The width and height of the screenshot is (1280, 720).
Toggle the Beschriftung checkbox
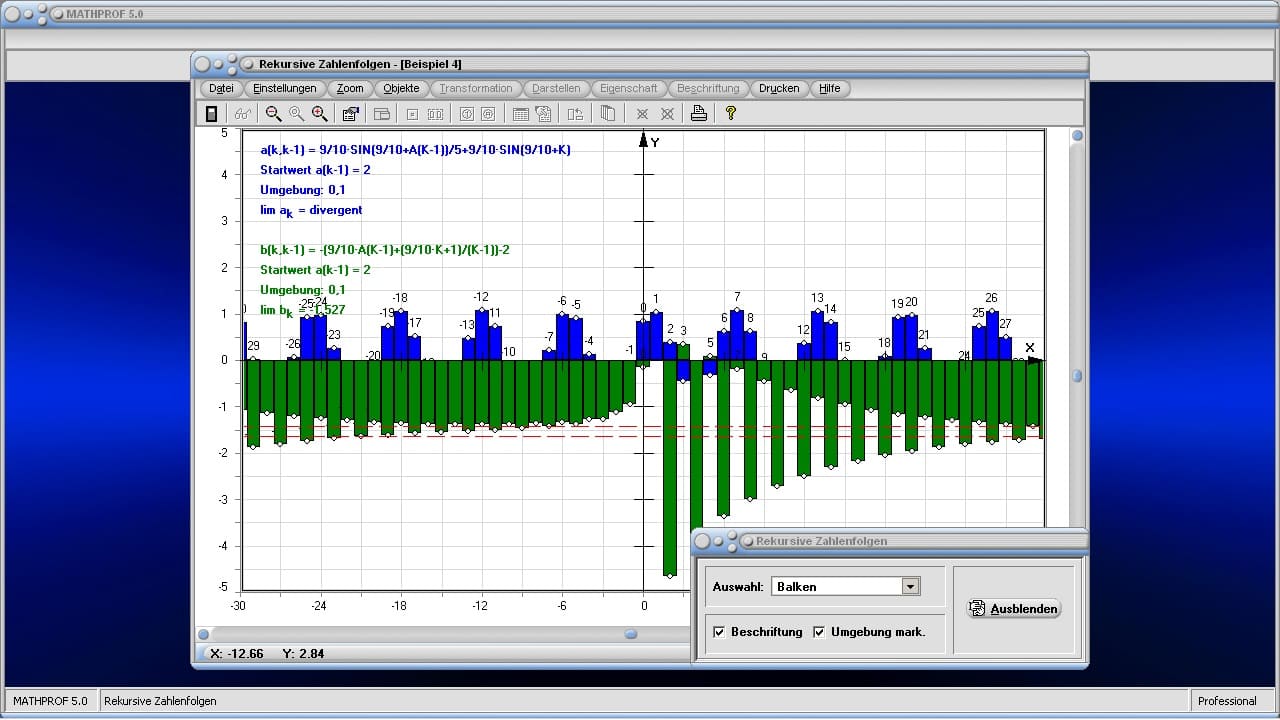click(719, 632)
